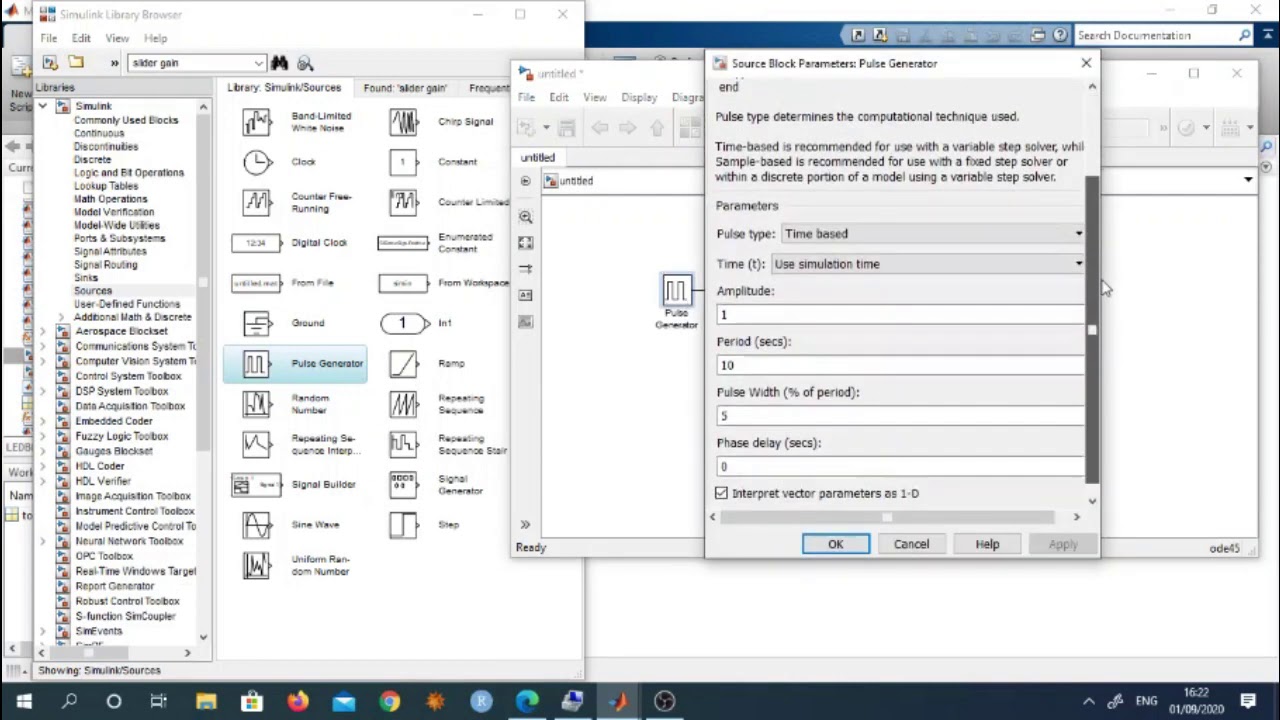Screen dimensions: 1280x720
Task: Click the Period (secs) input field
Action: [899, 366]
